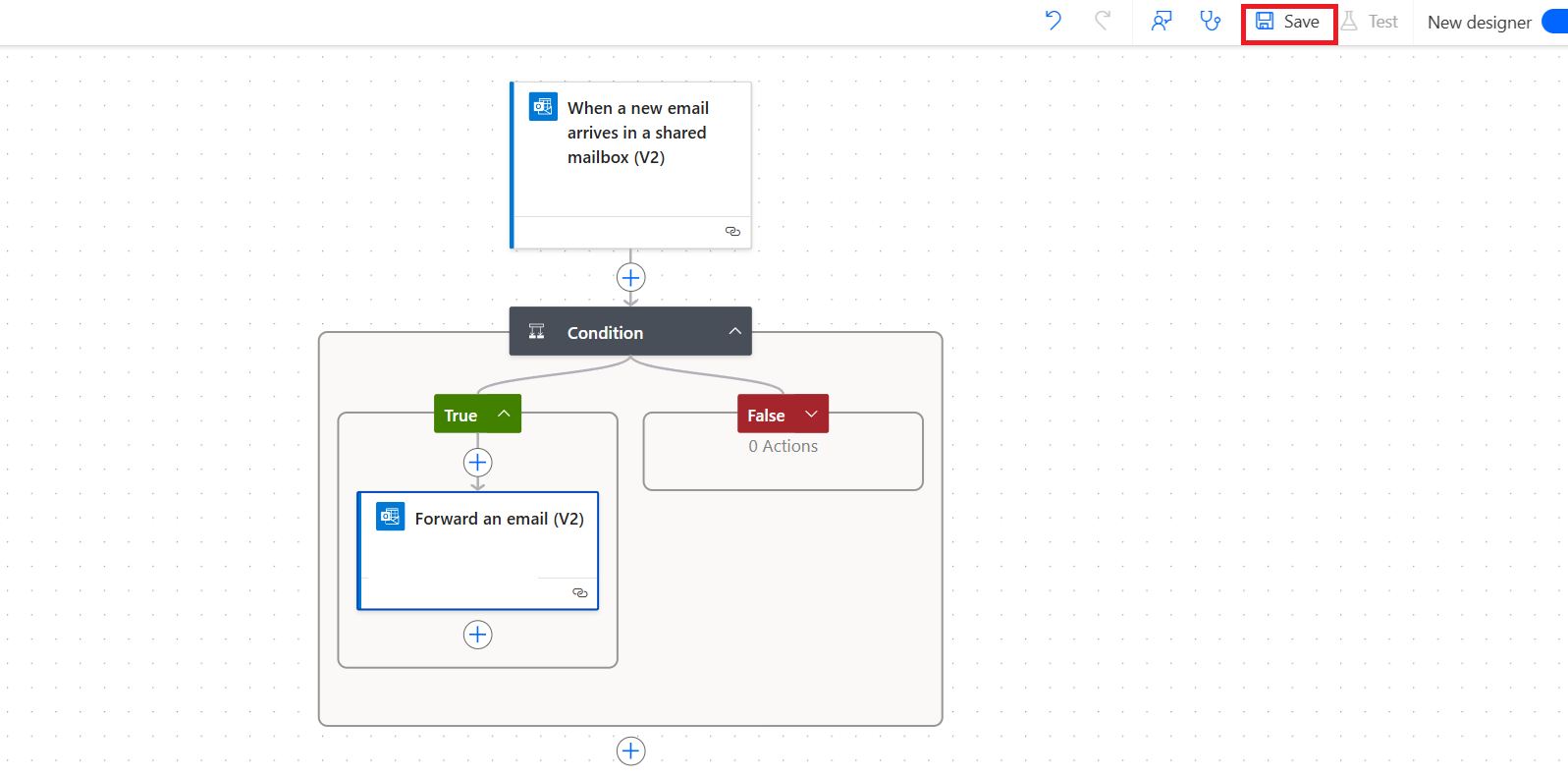Click the Test button
This screenshot has width=1568, height=778.
[1370, 22]
